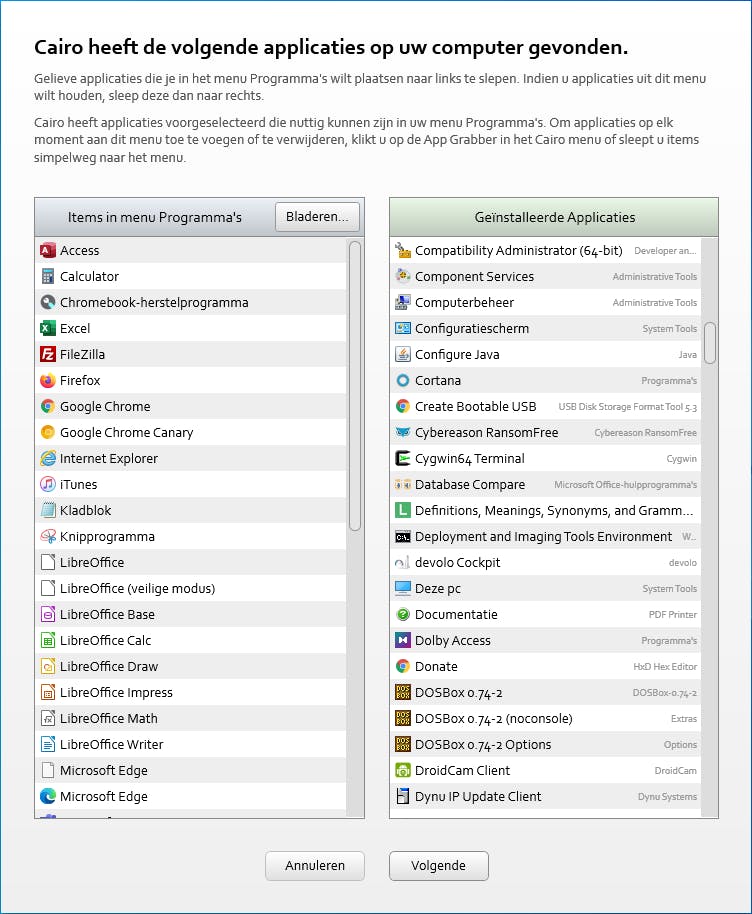Select the DOSBox 0.74-2 Options entry
The image size is (752, 914).
pos(545,744)
